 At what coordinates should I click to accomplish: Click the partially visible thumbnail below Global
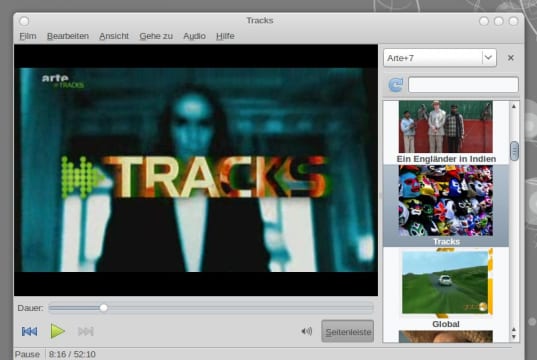pos(446,336)
